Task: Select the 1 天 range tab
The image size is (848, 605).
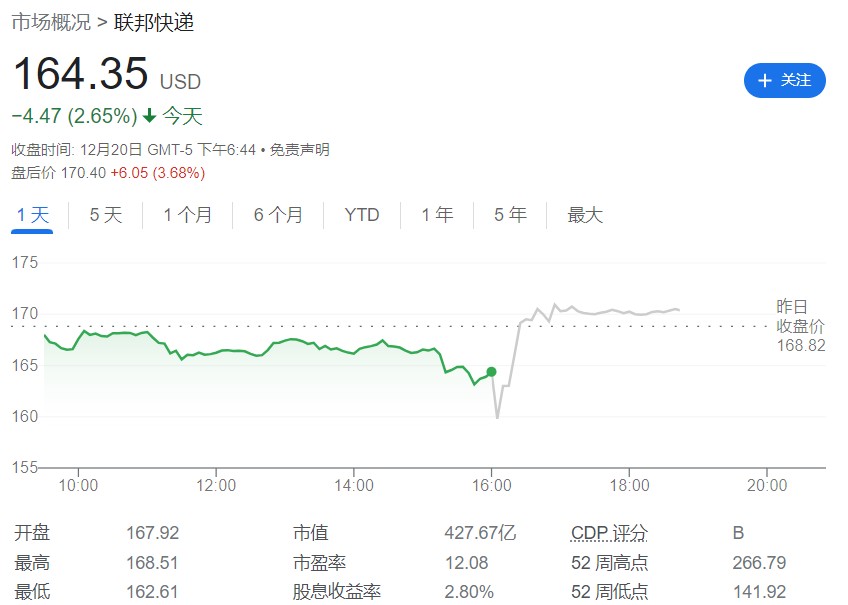Action: (x=33, y=215)
